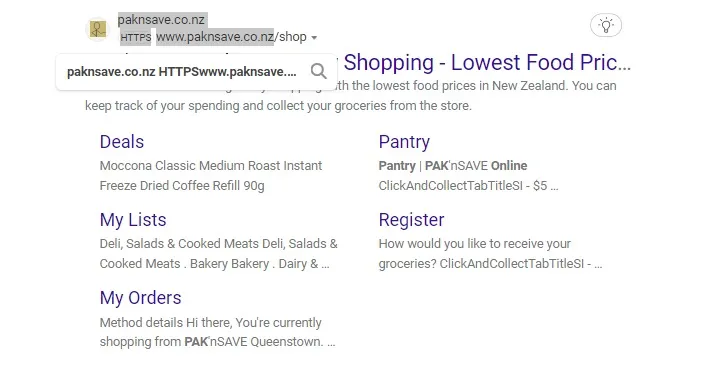Click the paknsave.co.nz site name
Image resolution: width=702 pixels, height=375 pixels.
[161, 20]
